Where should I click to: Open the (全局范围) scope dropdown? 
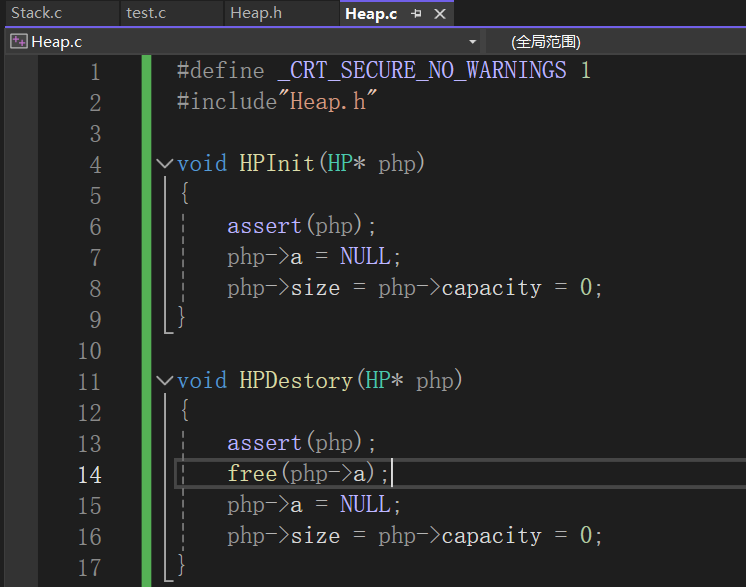coord(546,42)
